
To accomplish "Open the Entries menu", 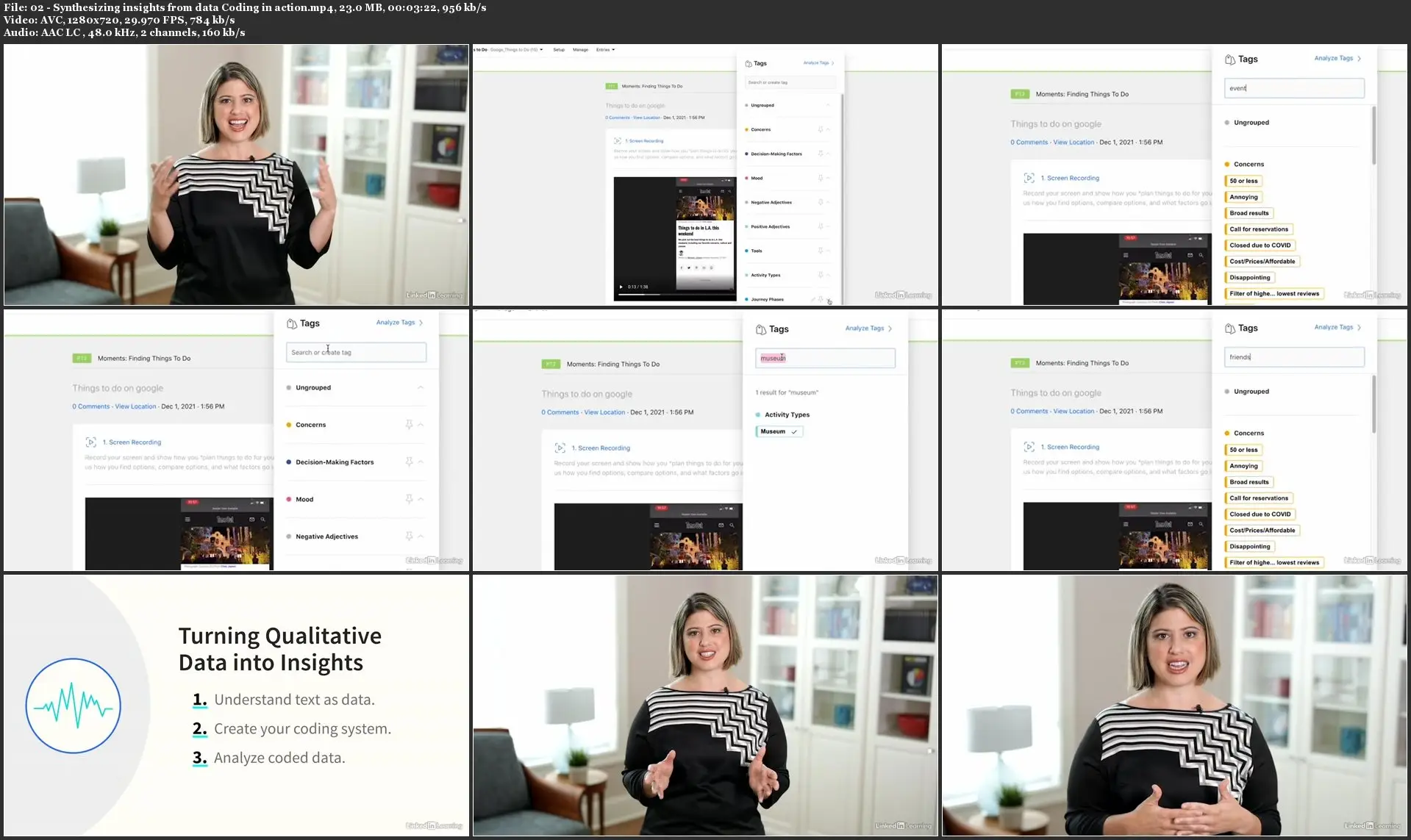I will [605, 50].
